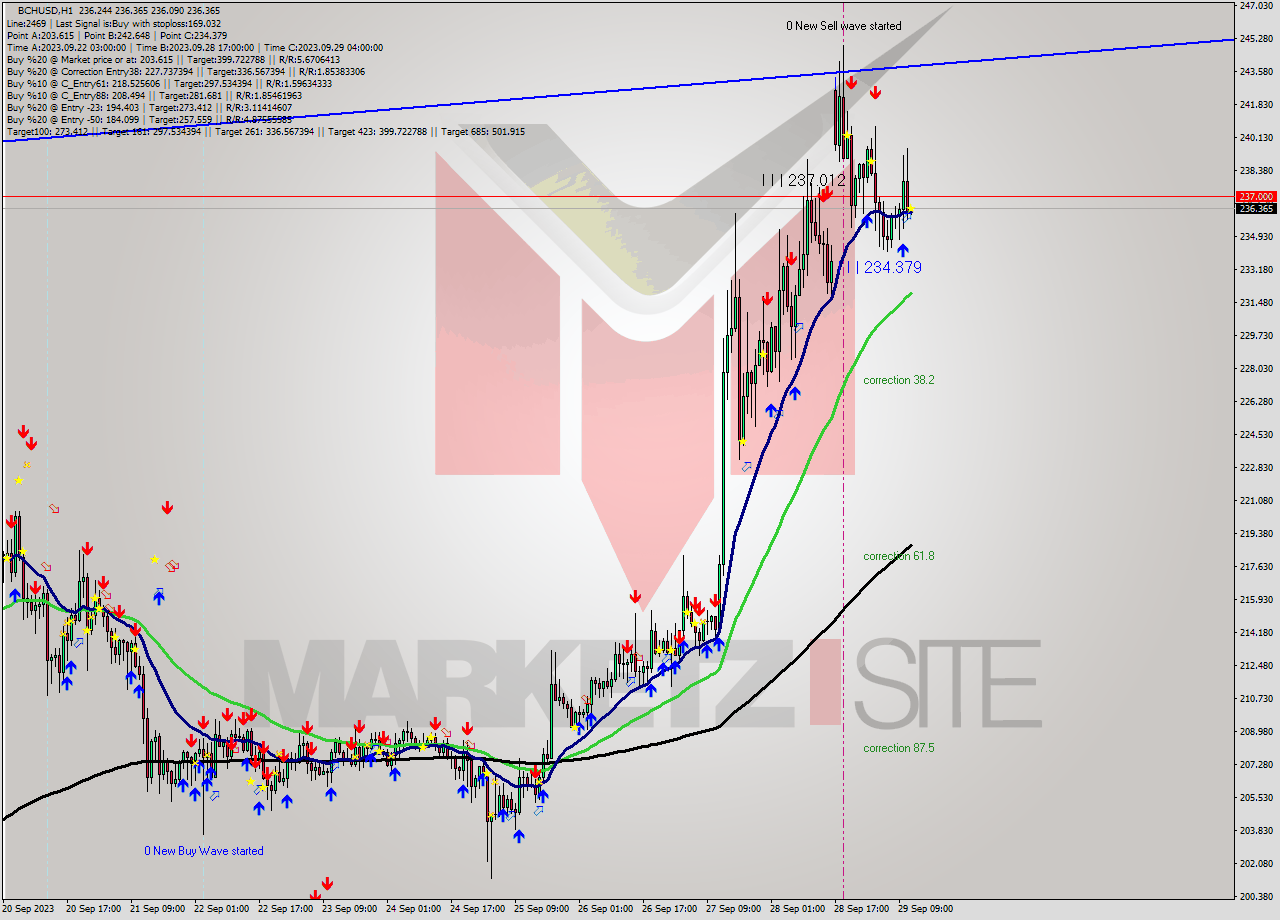This screenshot has width=1280, height=920.
Task: Click the 207.280 price axis value
Action: click(1255, 765)
